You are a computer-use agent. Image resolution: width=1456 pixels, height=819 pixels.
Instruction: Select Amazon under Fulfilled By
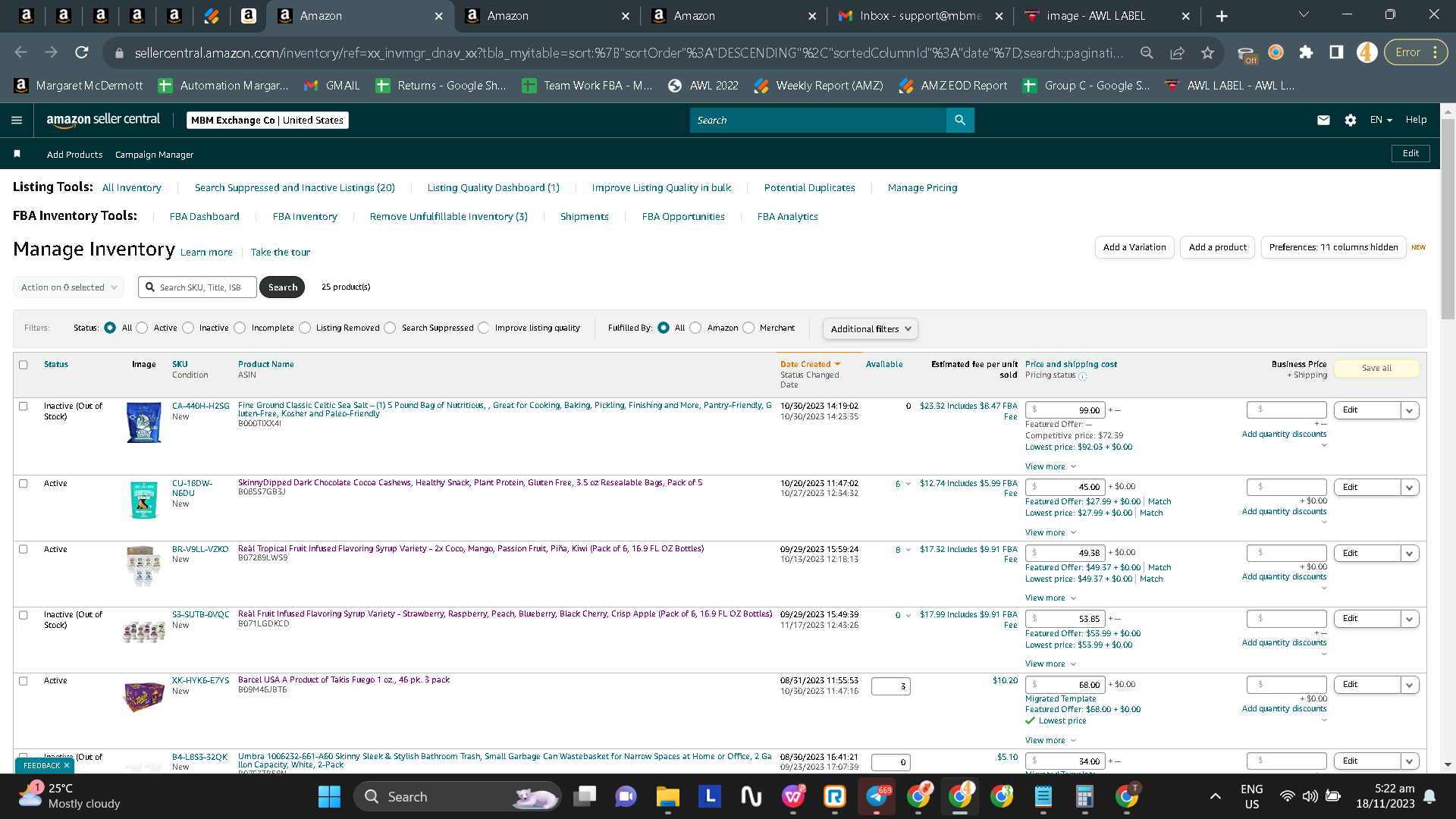tap(695, 328)
